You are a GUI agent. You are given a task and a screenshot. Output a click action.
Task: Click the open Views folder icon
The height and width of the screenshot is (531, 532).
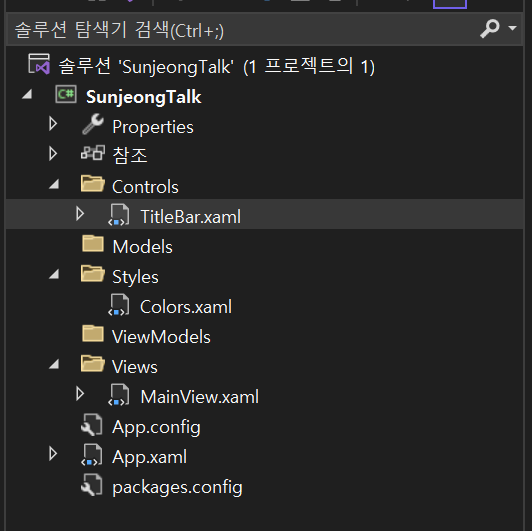click(93, 363)
